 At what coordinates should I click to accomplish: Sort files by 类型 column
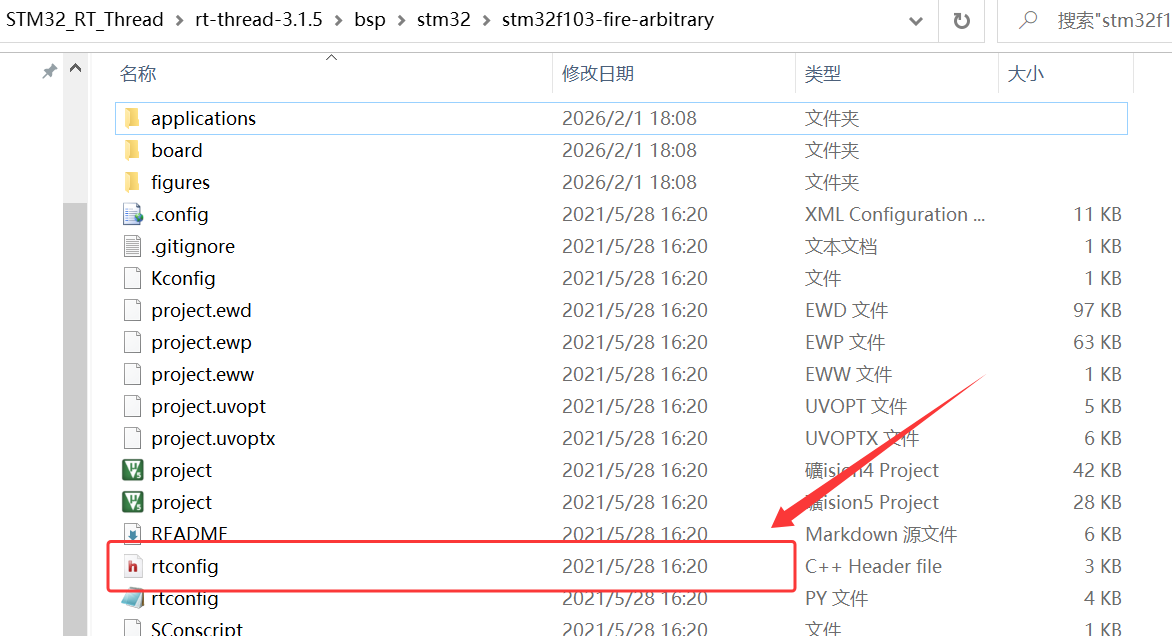pyautogui.click(x=823, y=74)
